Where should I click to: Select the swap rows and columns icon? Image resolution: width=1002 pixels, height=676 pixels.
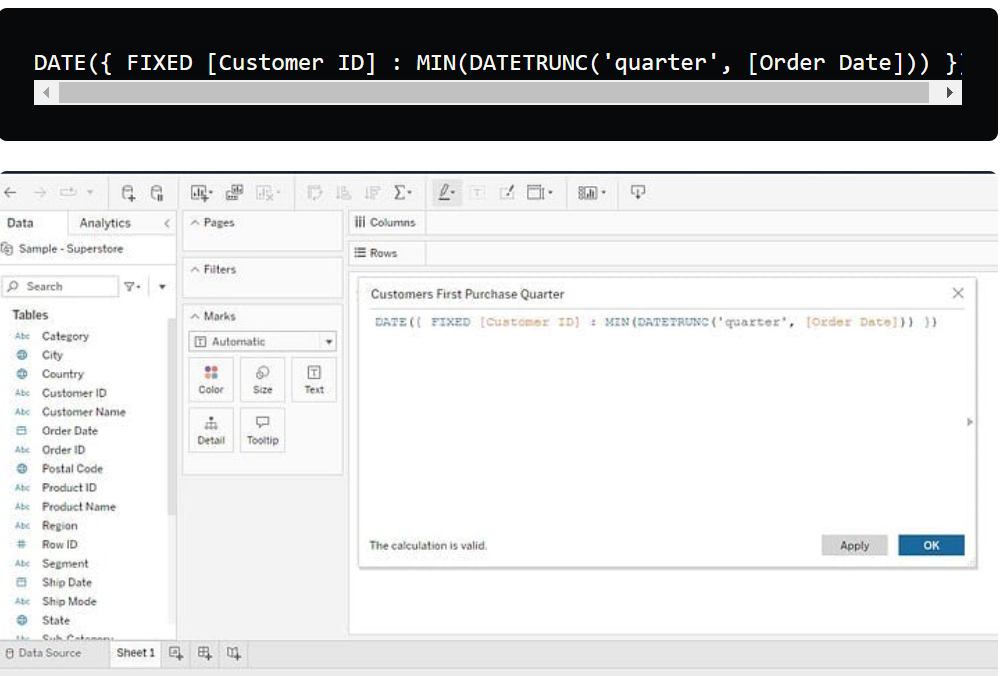click(x=314, y=192)
